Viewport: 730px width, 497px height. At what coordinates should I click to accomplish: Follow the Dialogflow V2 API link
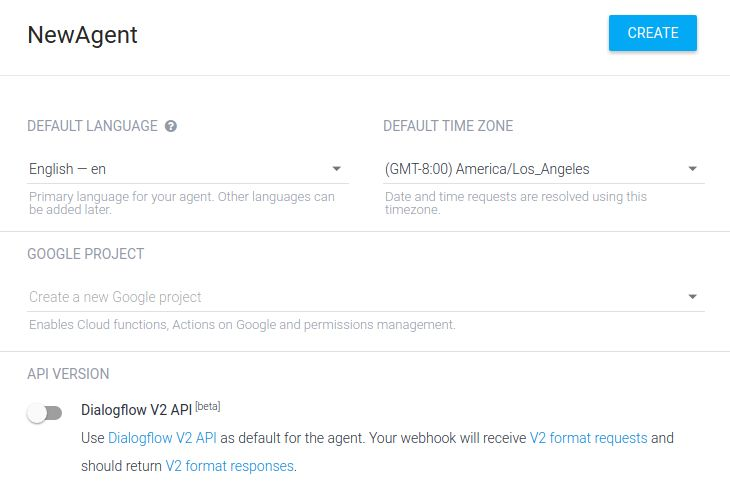pos(162,438)
